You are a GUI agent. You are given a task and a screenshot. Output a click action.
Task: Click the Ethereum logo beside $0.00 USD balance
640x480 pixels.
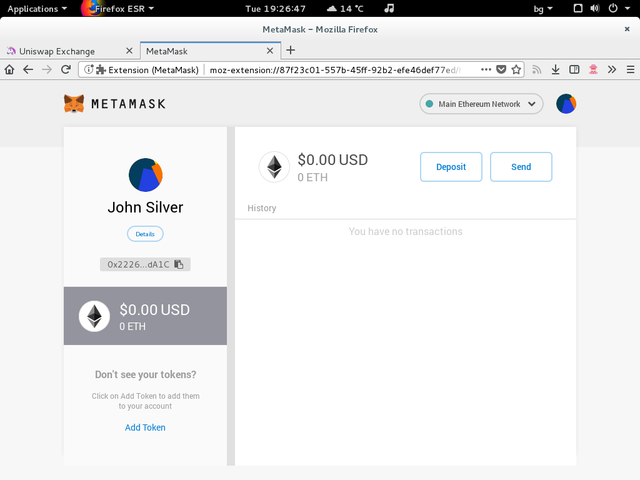point(274,167)
